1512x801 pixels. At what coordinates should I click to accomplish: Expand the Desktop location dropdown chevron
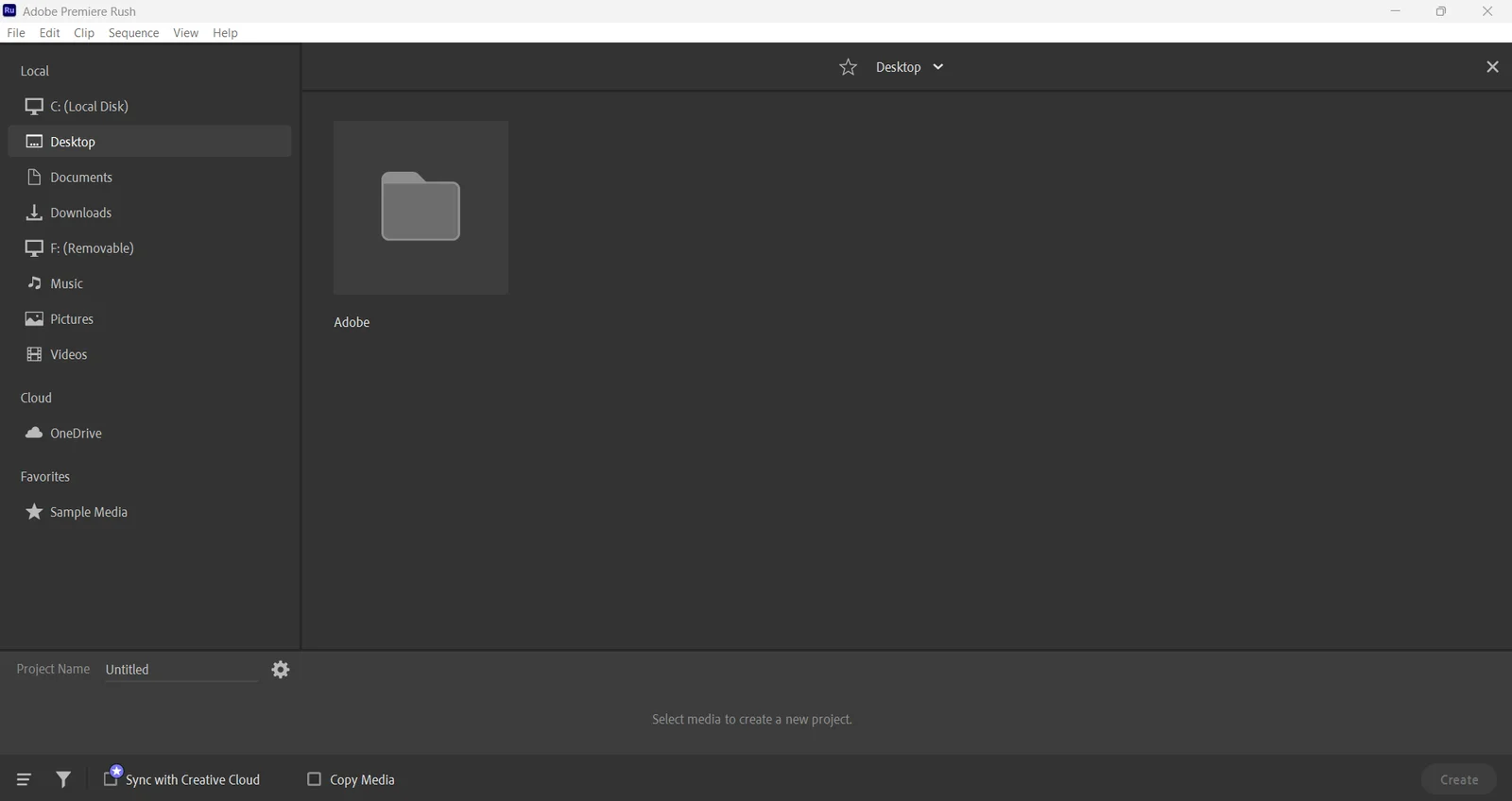pyautogui.click(x=938, y=67)
